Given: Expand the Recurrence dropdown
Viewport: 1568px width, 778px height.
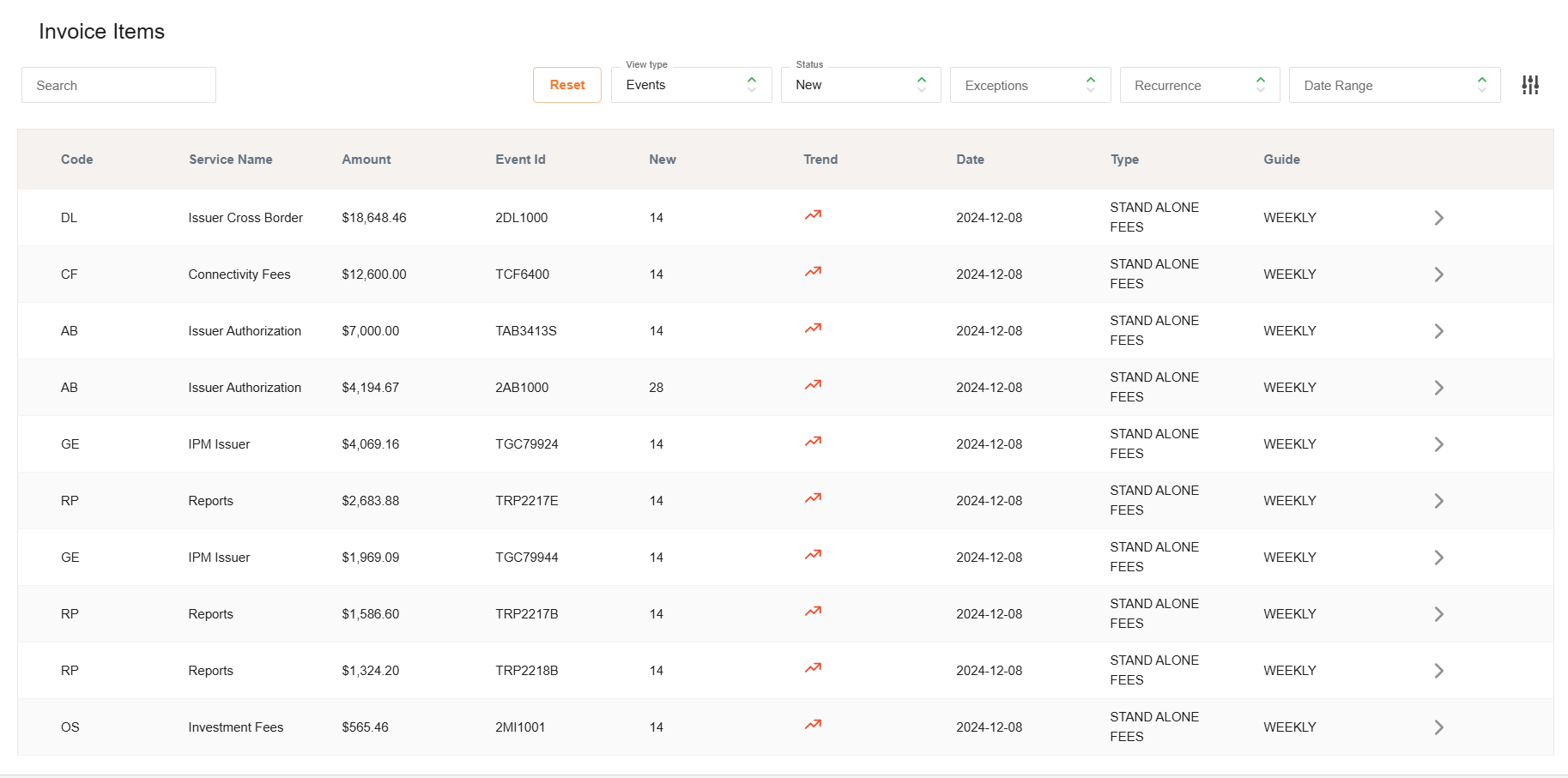Looking at the screenshot, I should point(1200,85).
